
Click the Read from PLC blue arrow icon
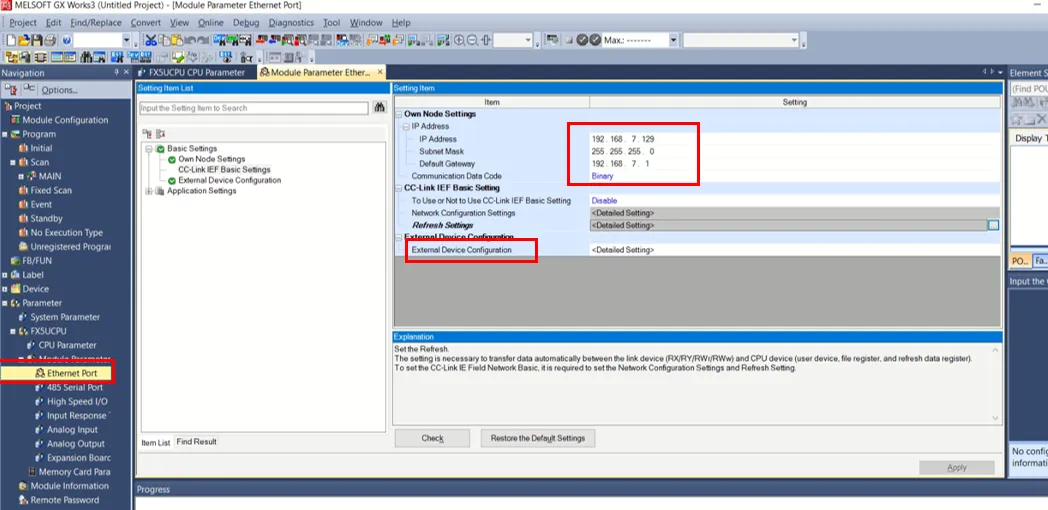[x=275, y=40]
